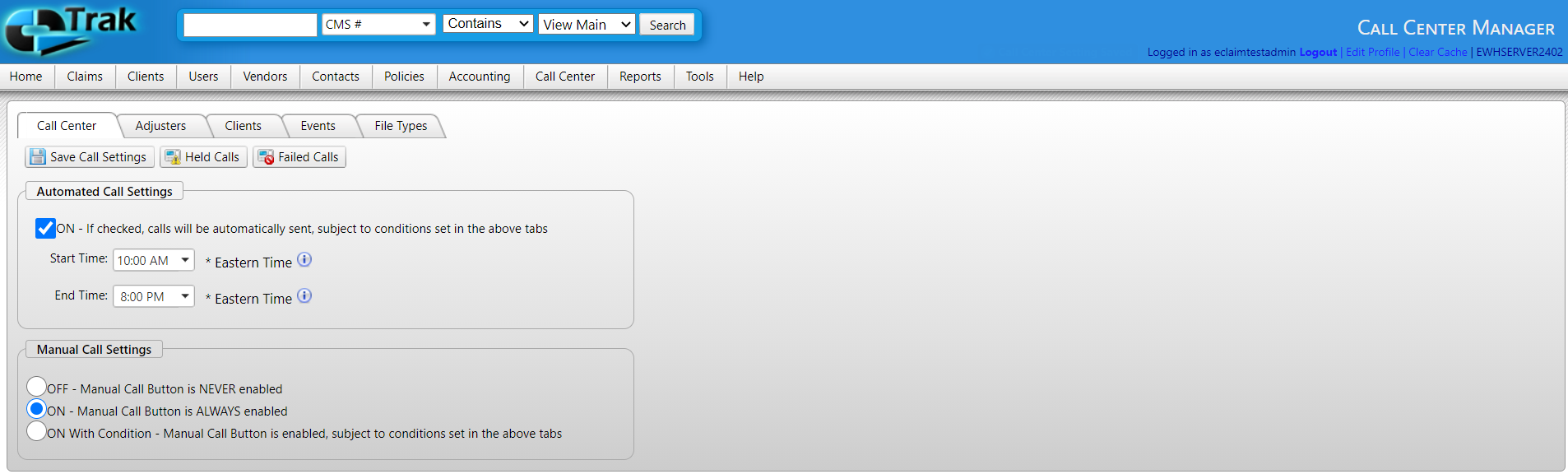Click the Save Call Settings disk icon

[38, 156]
